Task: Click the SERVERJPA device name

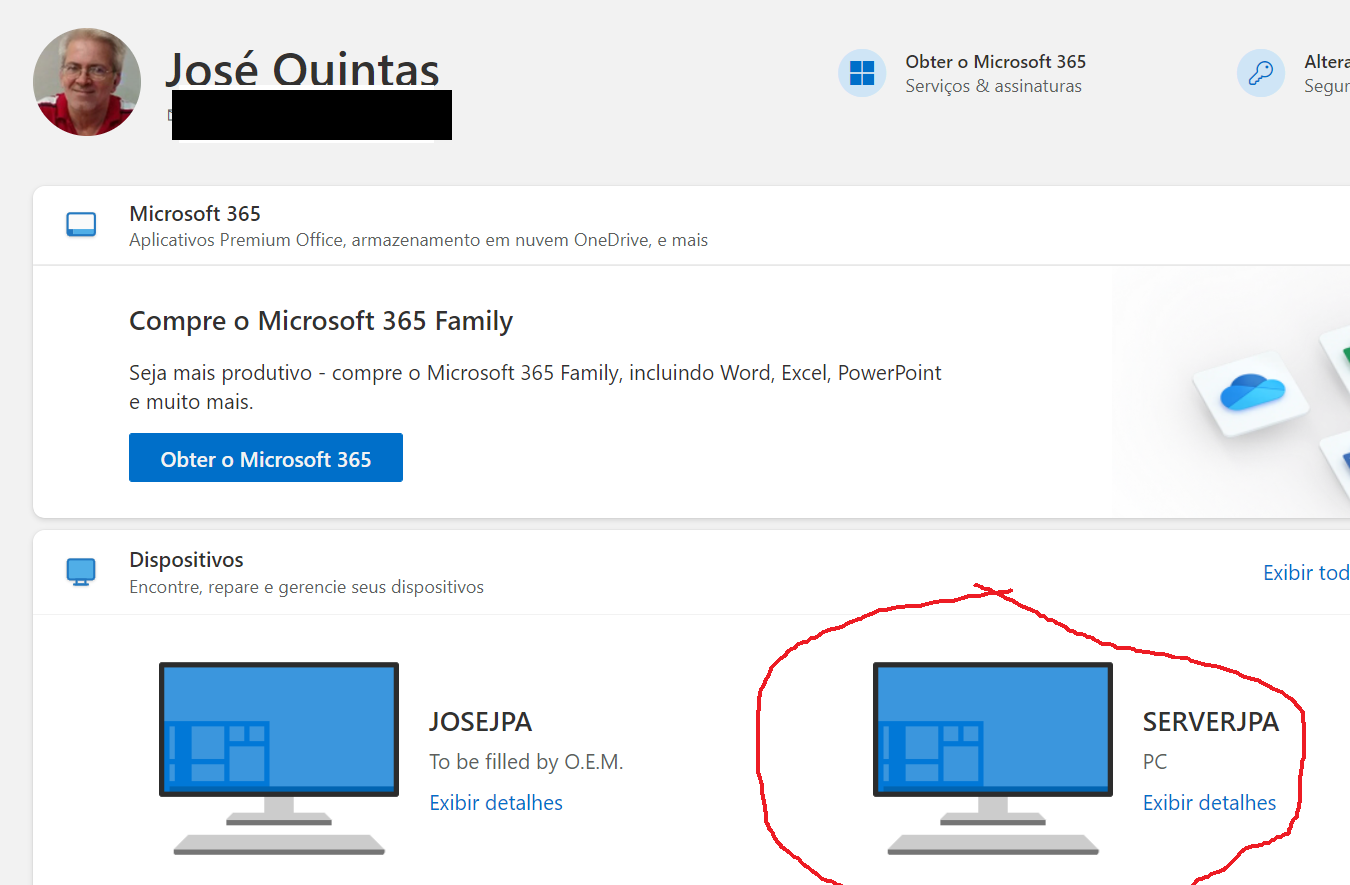Action: click(1210, 722)
